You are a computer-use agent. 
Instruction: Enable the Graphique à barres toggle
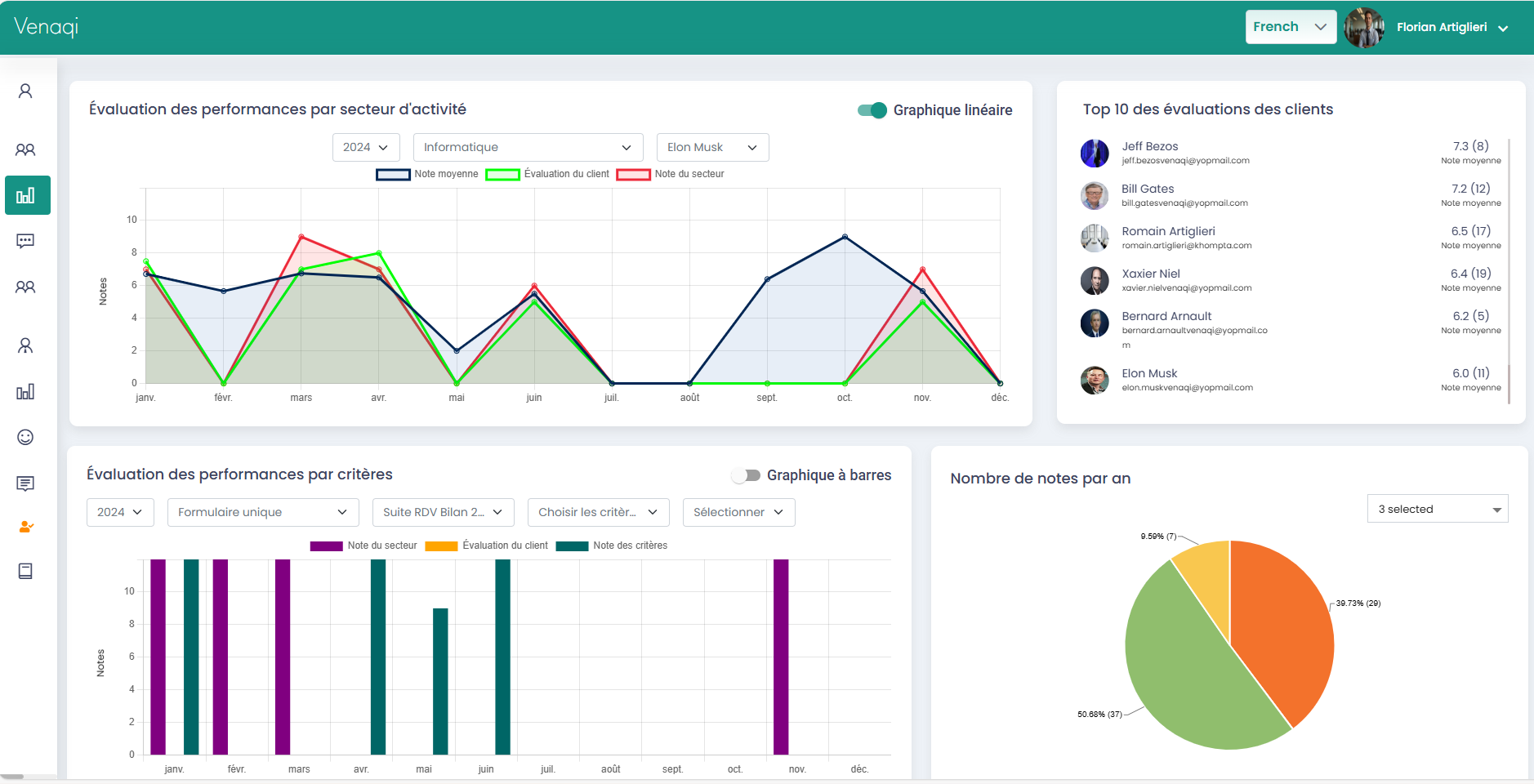(747, 474)
